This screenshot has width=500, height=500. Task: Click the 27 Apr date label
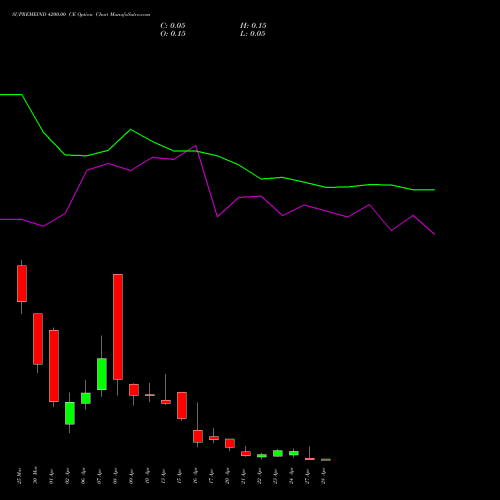click(307, 476)
